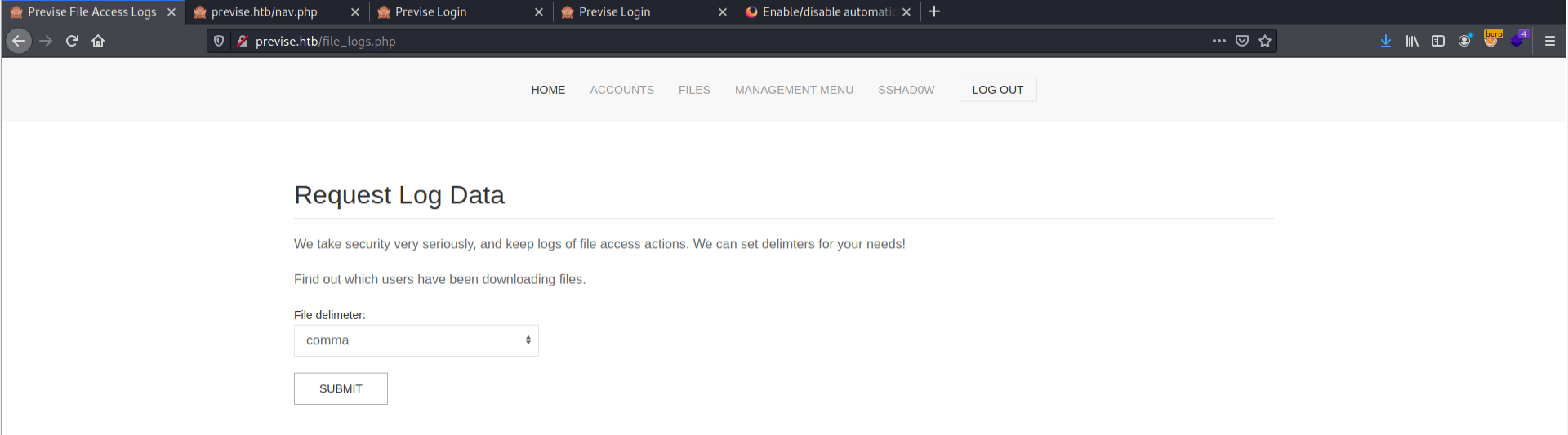
Task: Bookmark this page with the star icon
Action: (1265, 41)
